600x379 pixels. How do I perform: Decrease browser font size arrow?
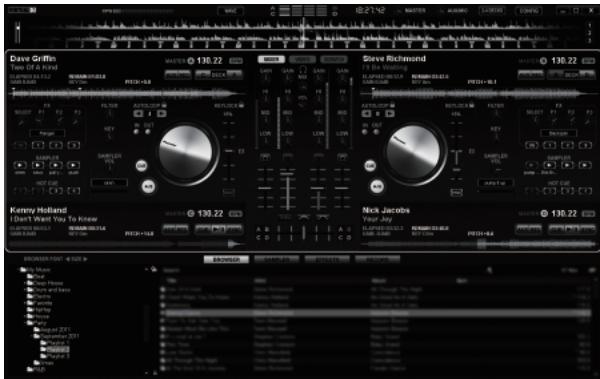68,259
